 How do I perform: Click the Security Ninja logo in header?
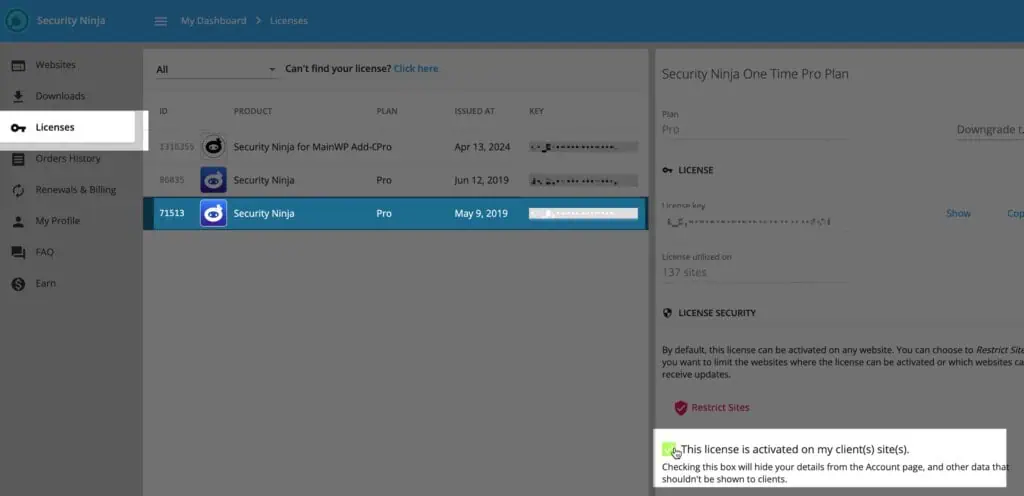coord(17,21)
